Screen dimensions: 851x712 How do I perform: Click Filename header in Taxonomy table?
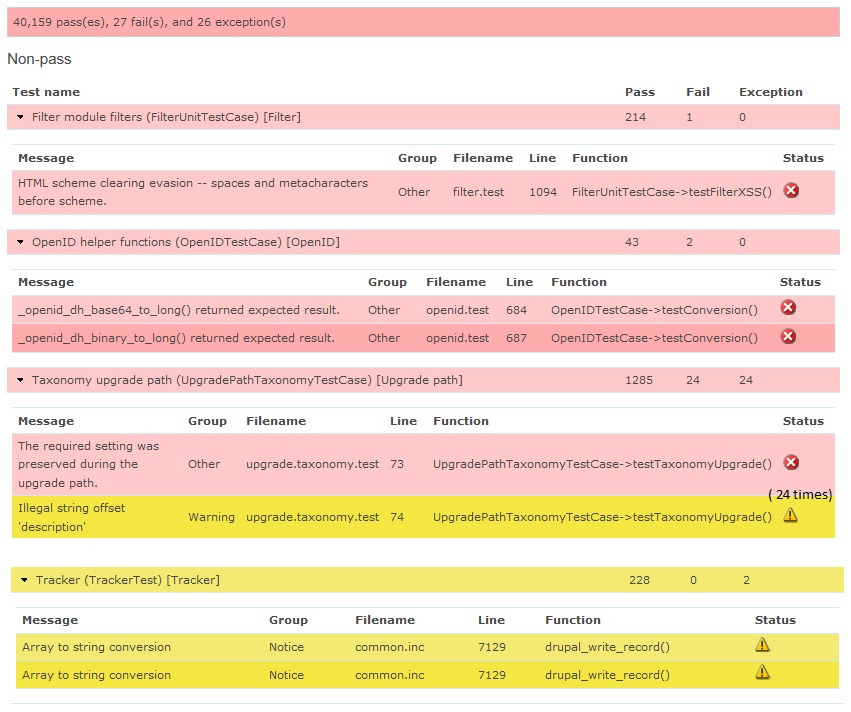point(276,421)
